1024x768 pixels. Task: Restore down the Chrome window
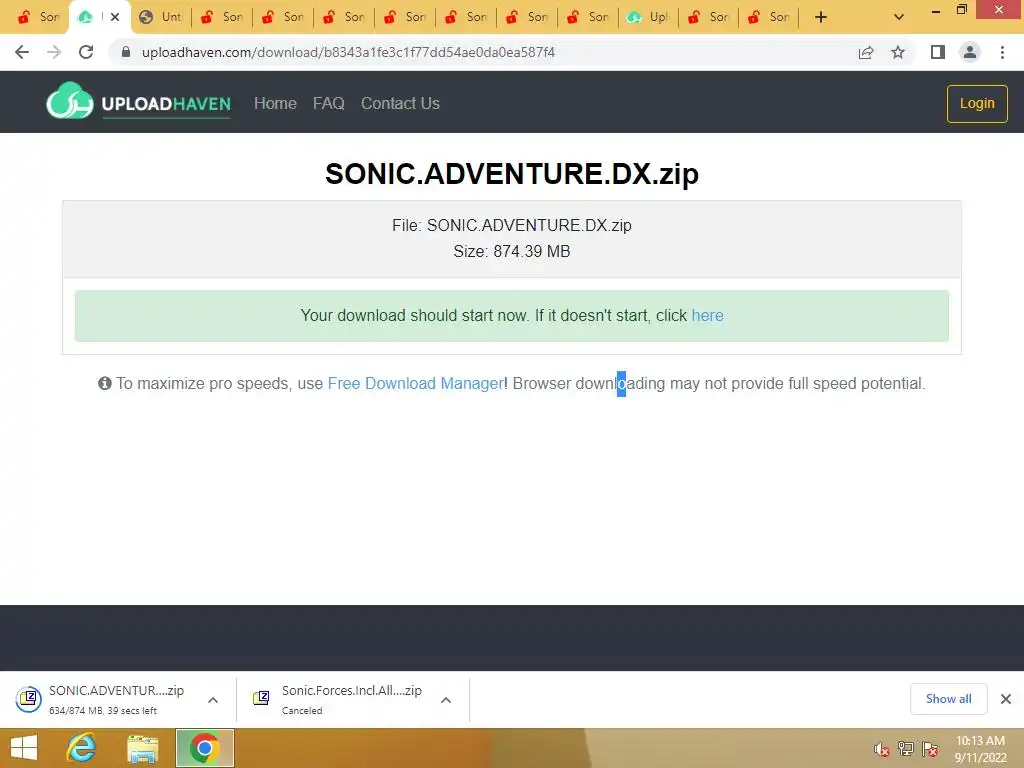click(961, 10)
